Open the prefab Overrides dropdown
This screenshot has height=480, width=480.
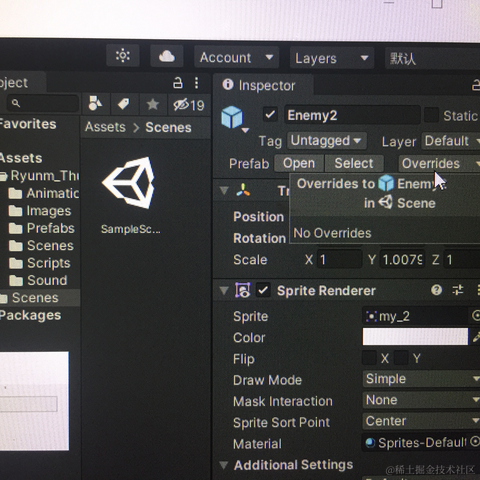click(x=439, y=164)
